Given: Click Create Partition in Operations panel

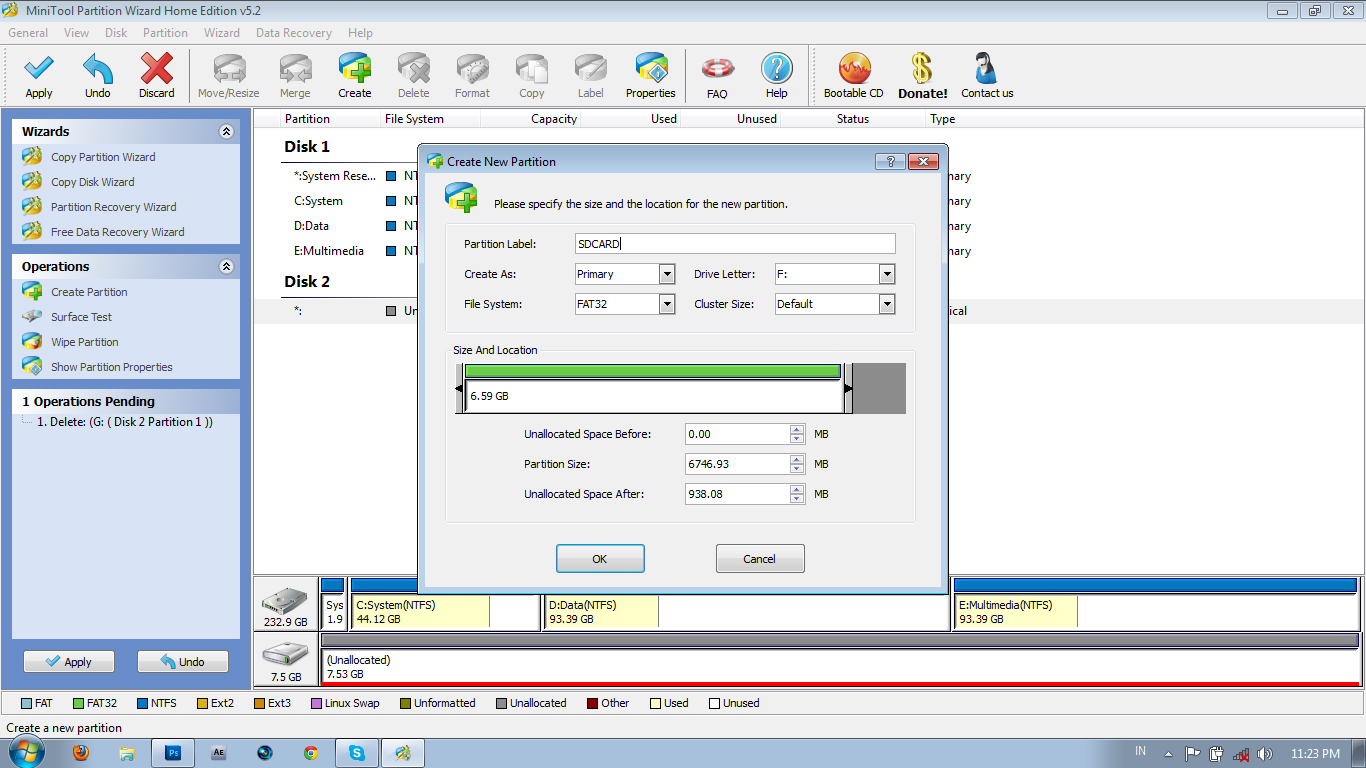Looking at the screenshot, I should [x=89, y=292].
